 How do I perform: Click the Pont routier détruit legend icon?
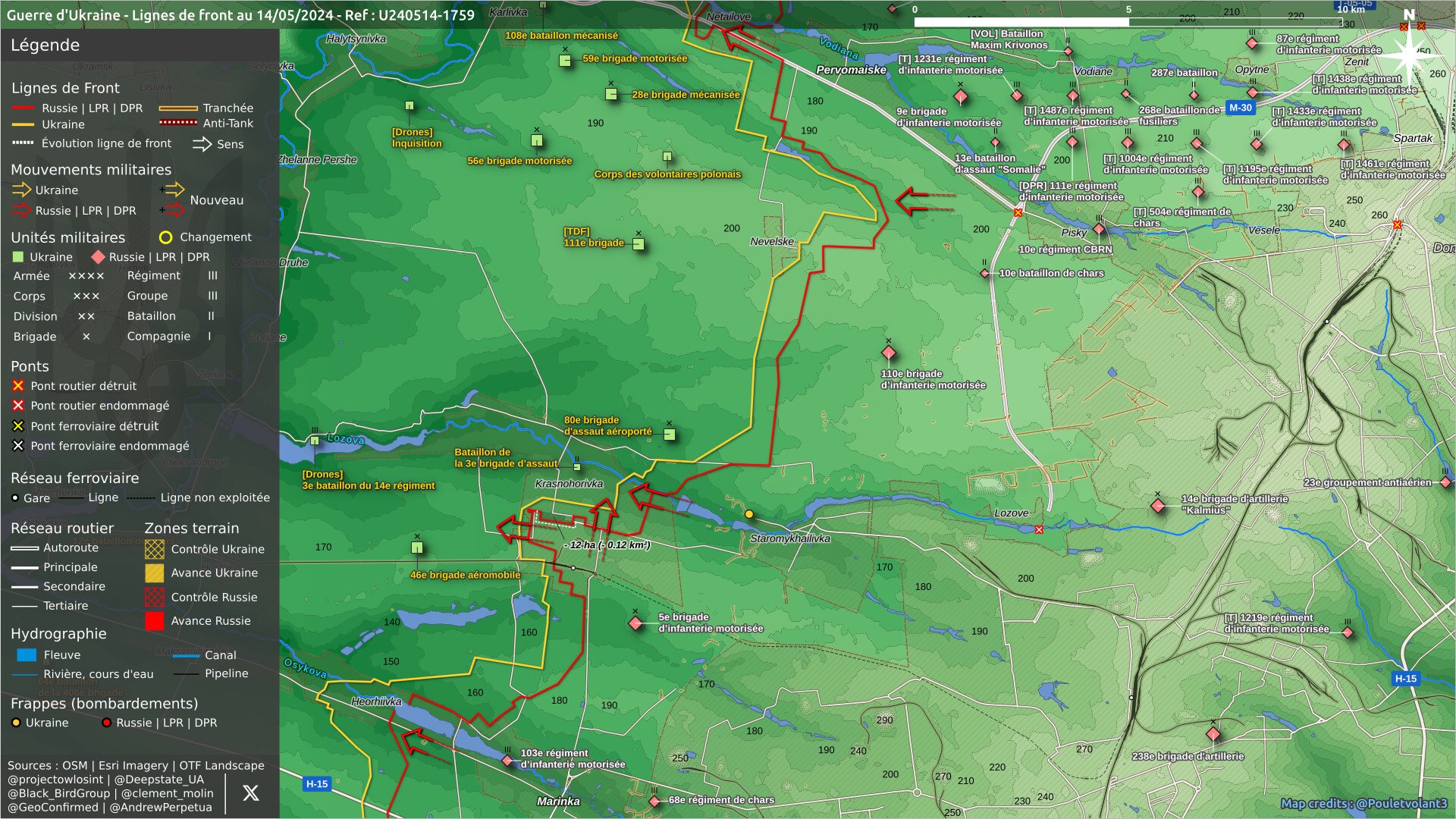click(18, 386)
